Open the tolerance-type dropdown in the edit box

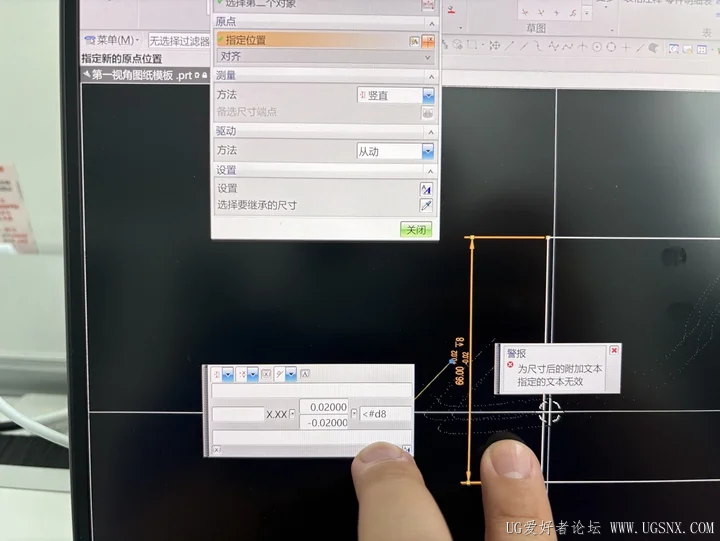(x=253, y=375)
